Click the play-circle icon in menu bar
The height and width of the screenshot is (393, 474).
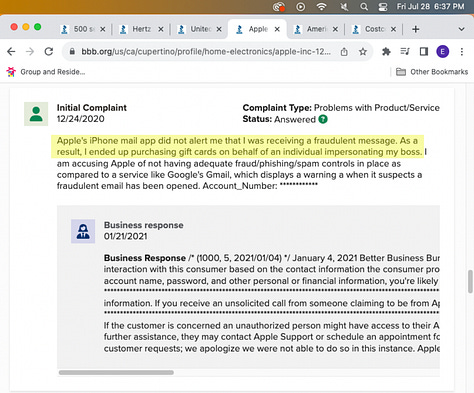click(300, 7)
